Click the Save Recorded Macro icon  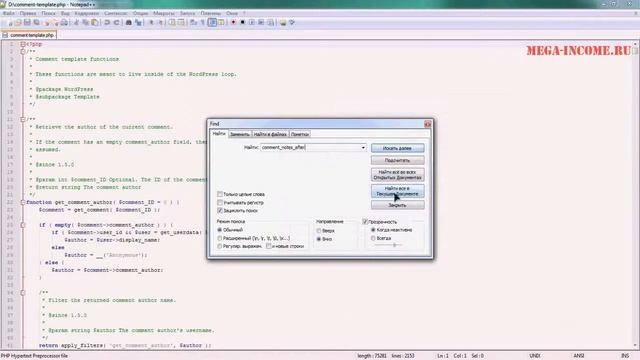point(270,23)
